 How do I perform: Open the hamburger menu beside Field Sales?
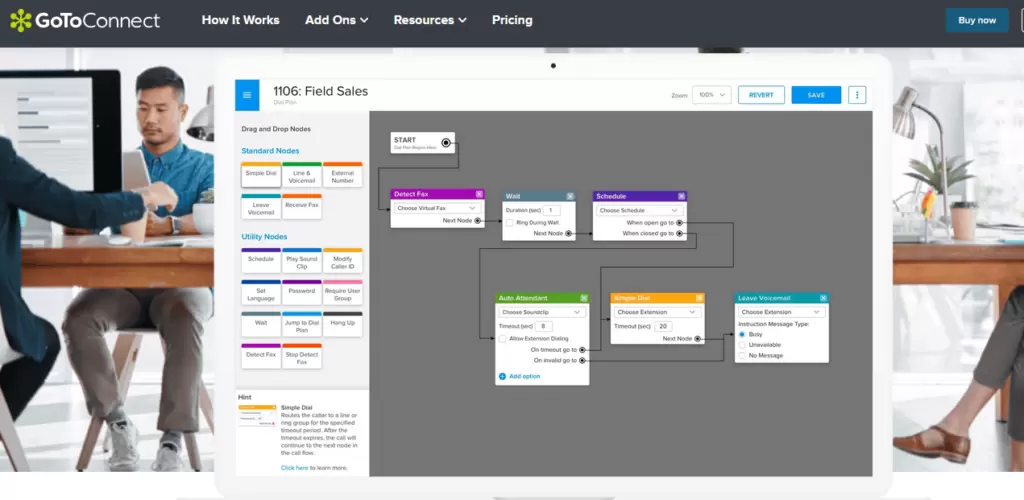click(x=247, y=95)
